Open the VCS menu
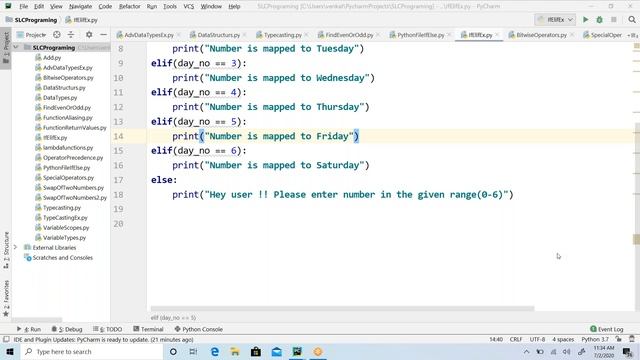Screen dimensions: 640x360 189,6
